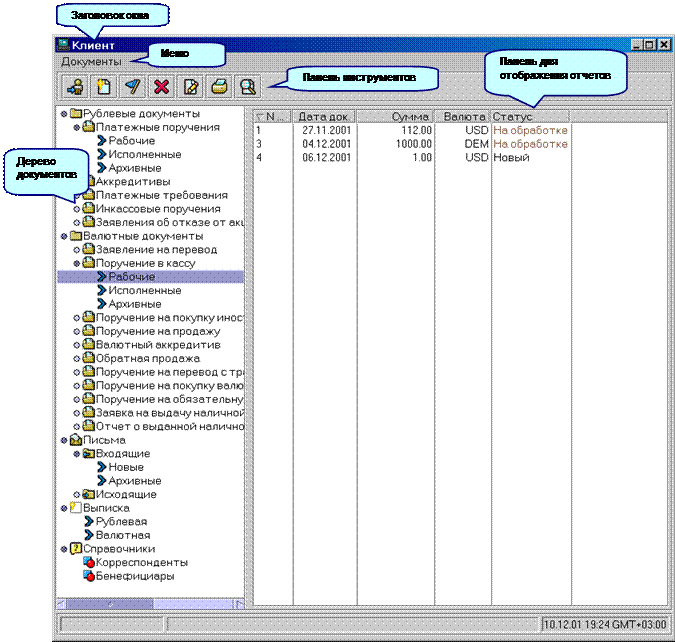Click the envelope icon of Письма
Image resolution: width=675 pixels, height=642 pixels.
pos(76,440)
